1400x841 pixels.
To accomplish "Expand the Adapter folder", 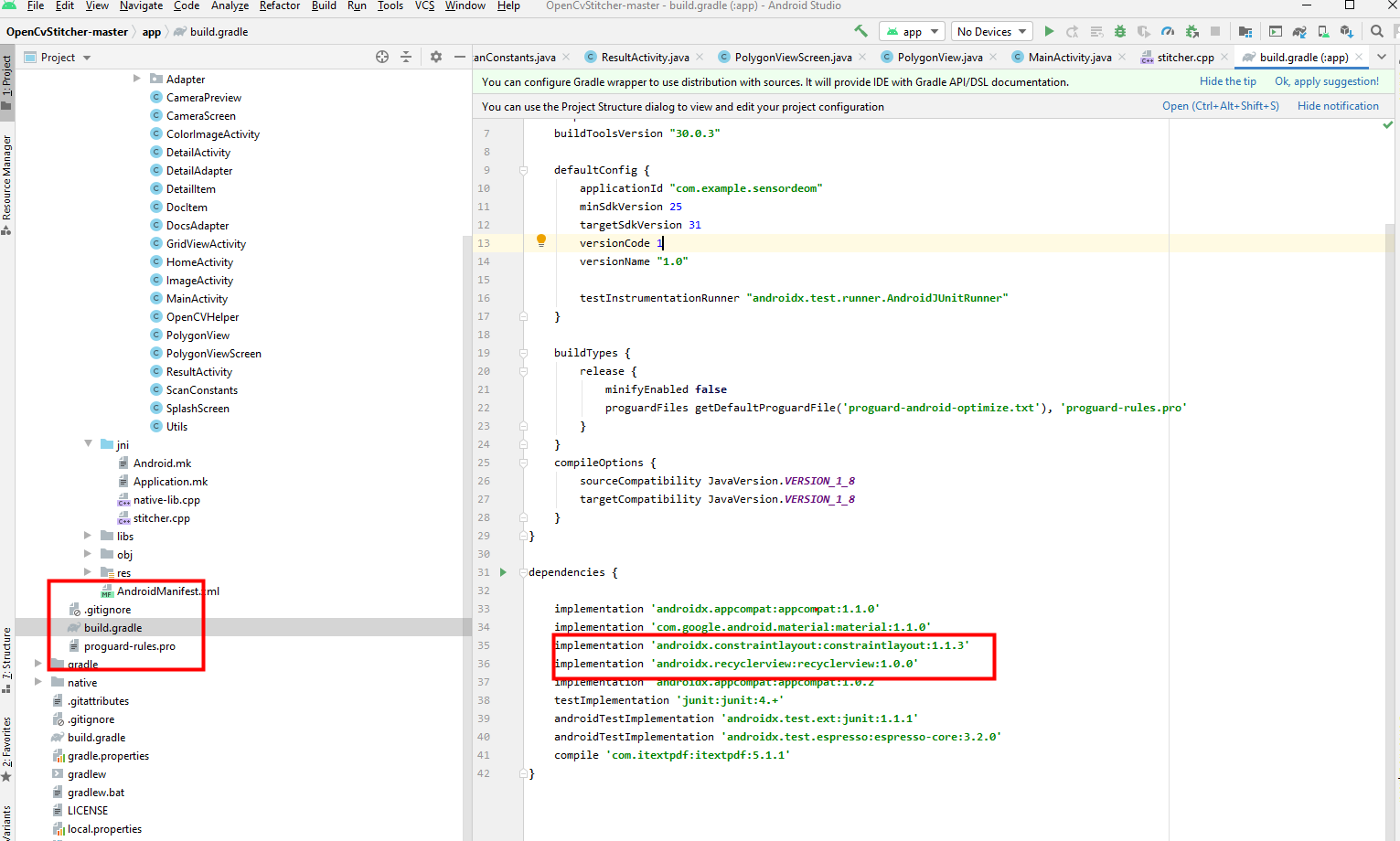I will point(137,79).
